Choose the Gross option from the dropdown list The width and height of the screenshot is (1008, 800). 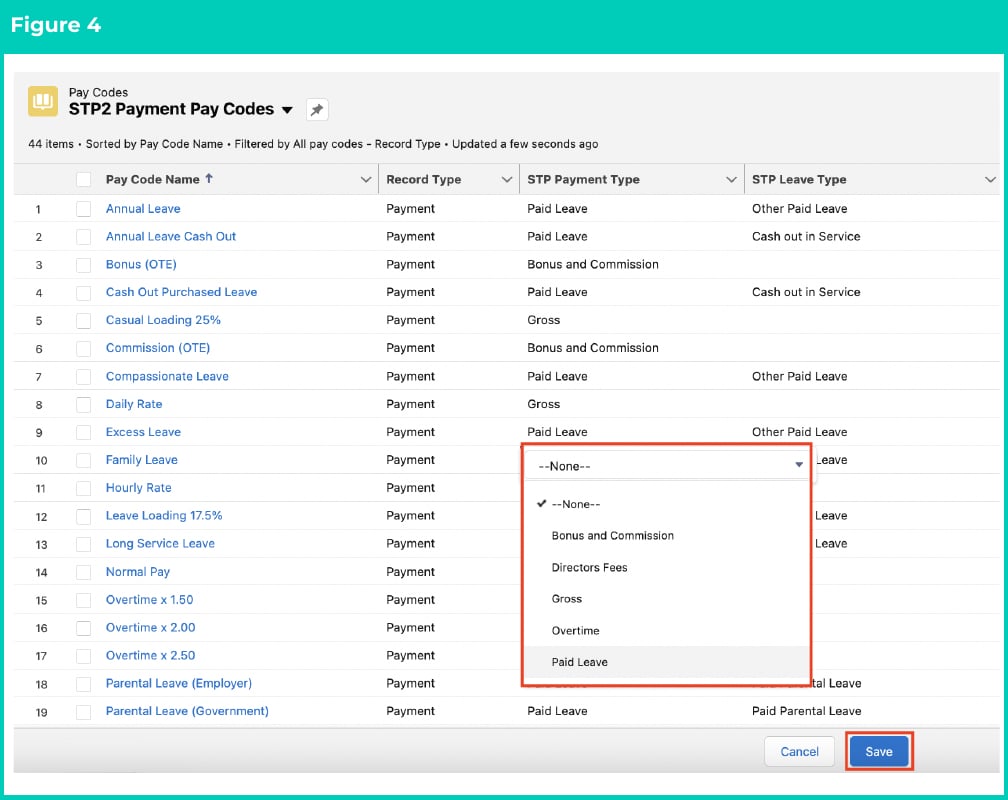667,599
